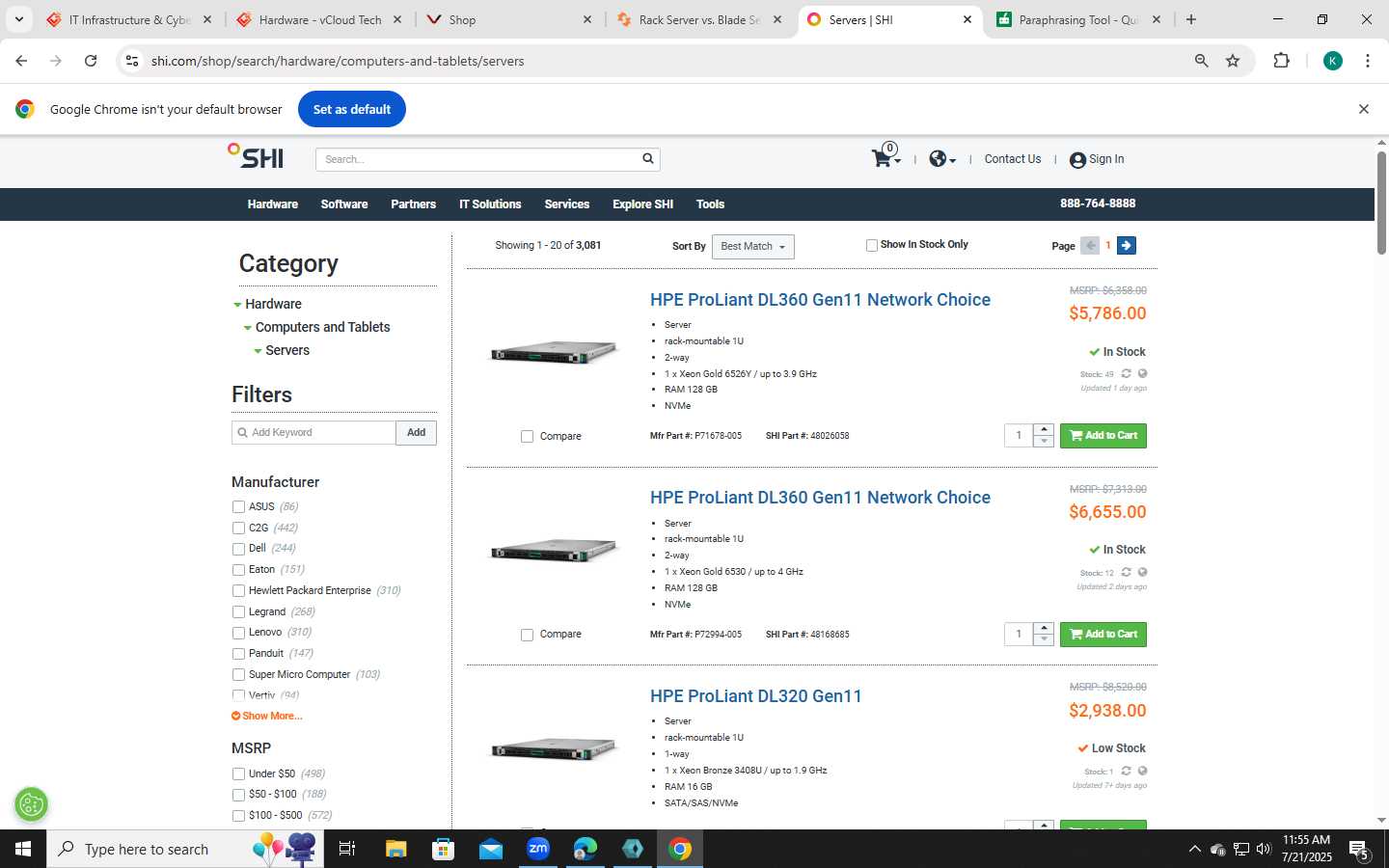The width and height of the screenshot is (1389, 868).
Task: Open HPE ProLiant DL320 Gen11 link
Action: tap(756, 696)
